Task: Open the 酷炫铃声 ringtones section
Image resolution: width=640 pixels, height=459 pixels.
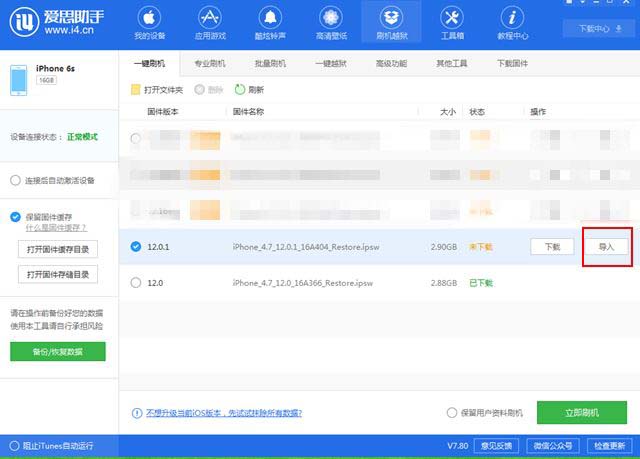Action: point(270,23)
